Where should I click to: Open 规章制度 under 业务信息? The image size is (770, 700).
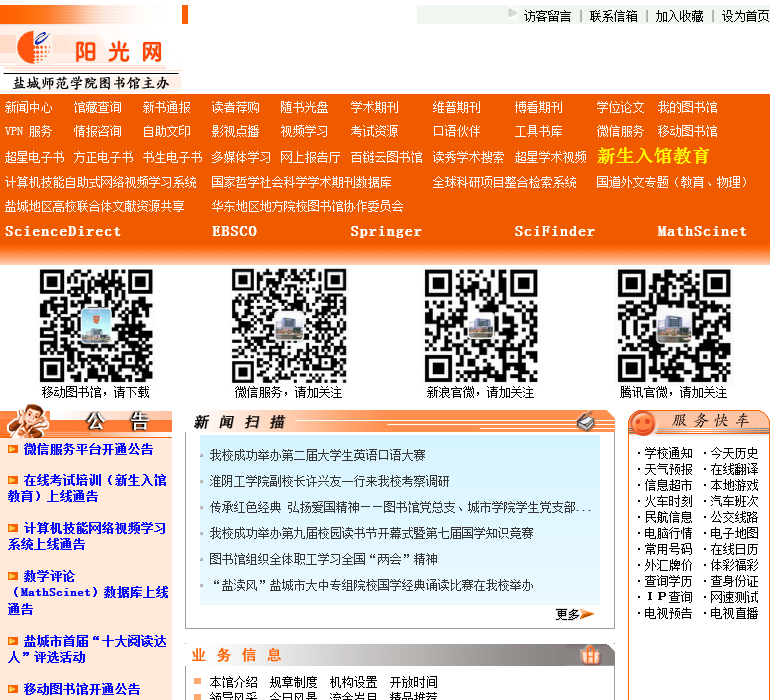(293, 682)
